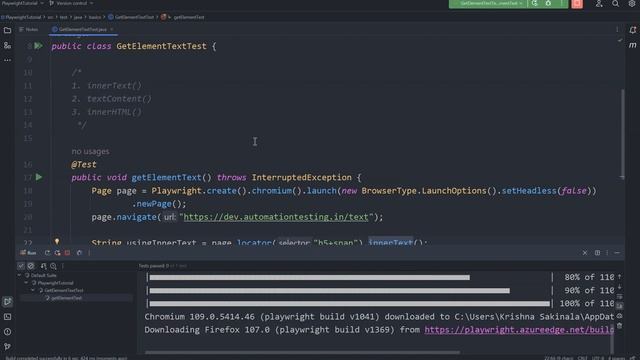
Task: Toggle Show Passed tests checkmark
Action: click(x=21, y=266)
